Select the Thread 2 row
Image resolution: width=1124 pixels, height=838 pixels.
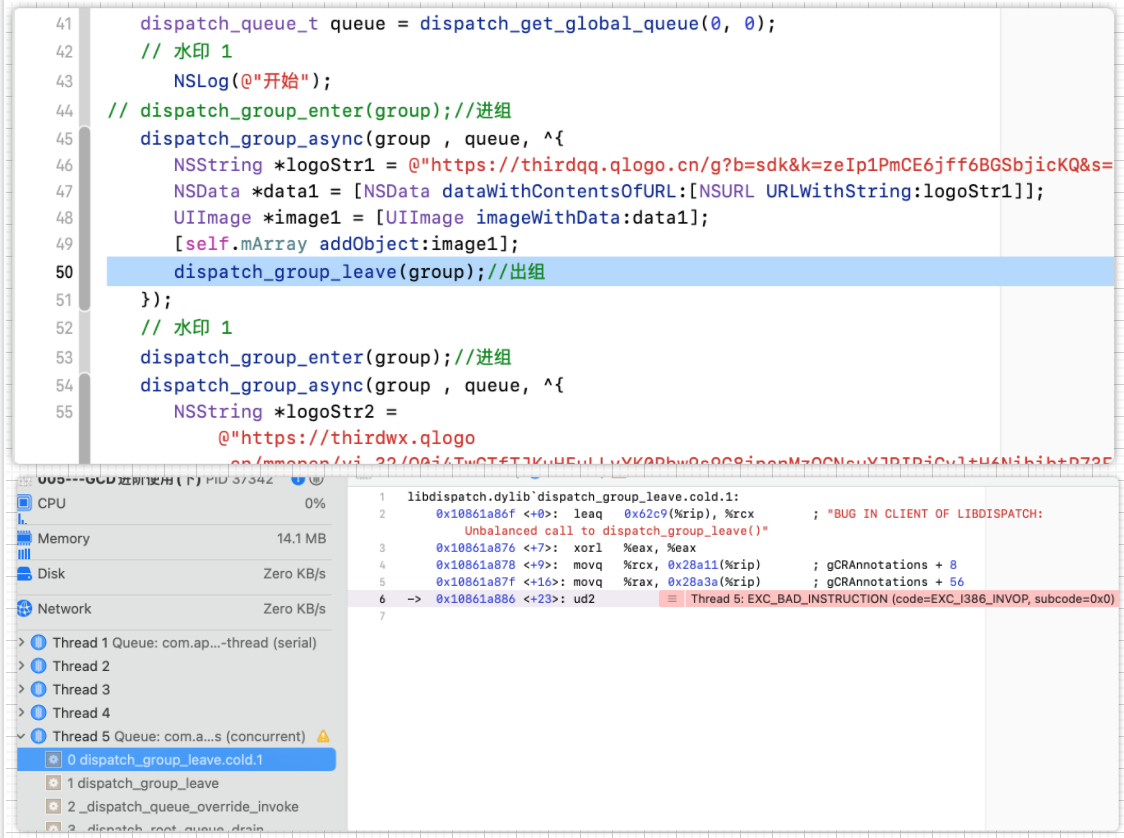pyautogui.click(x=176, y=666)
